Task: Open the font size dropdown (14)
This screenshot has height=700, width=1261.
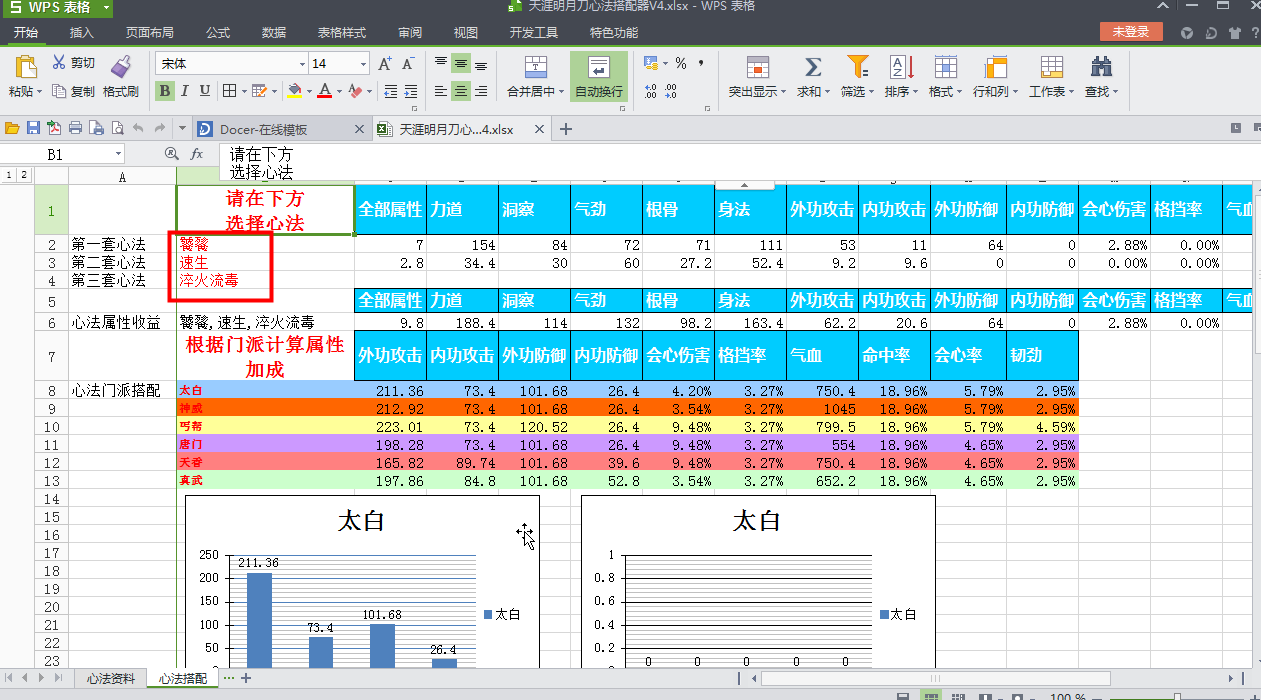Action: coord(363,64)
